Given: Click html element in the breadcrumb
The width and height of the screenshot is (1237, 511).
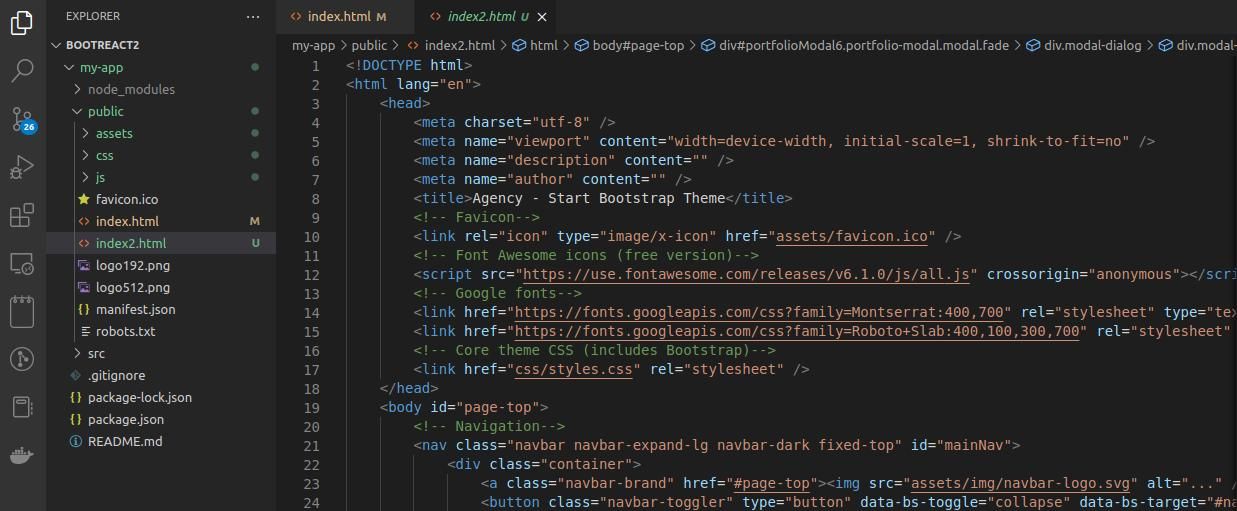Looking at the screenshot, I should tap(535, 45).
